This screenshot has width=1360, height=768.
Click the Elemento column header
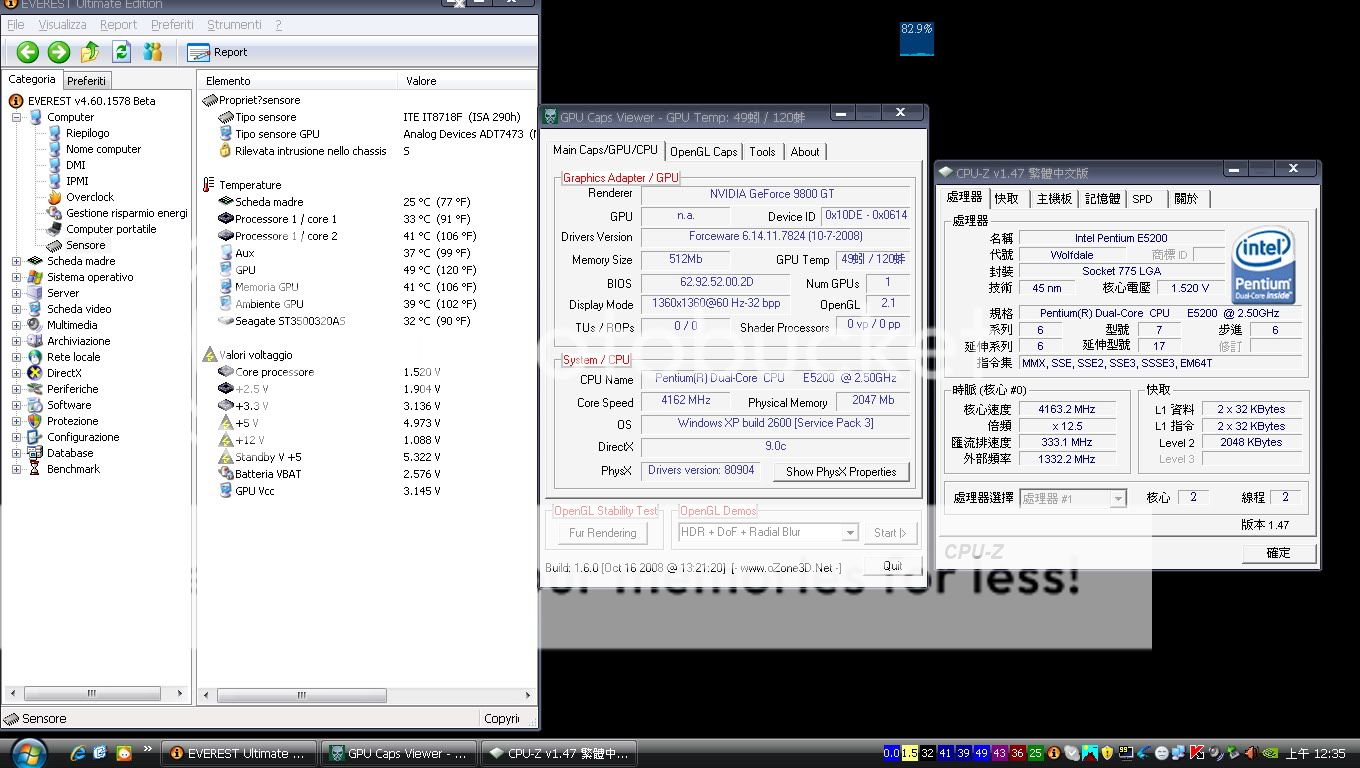298,81
